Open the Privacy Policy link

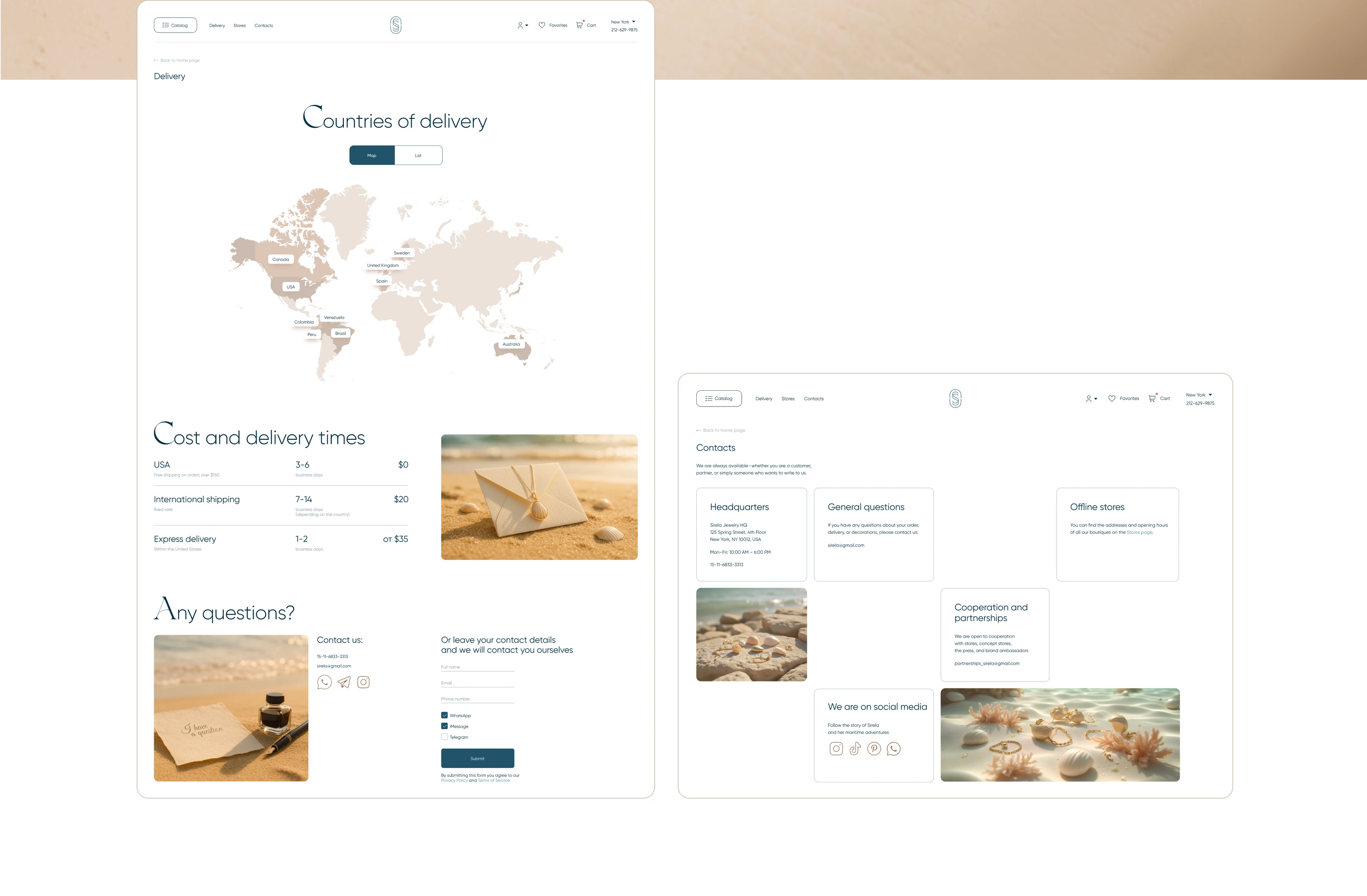(454, 781)
